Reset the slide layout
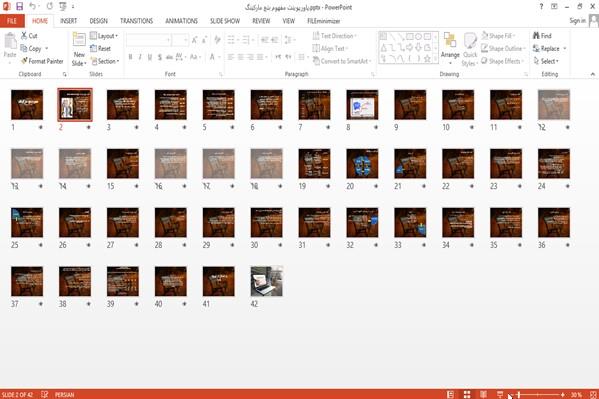Viewport: 599px width, 399px height. 100,49
